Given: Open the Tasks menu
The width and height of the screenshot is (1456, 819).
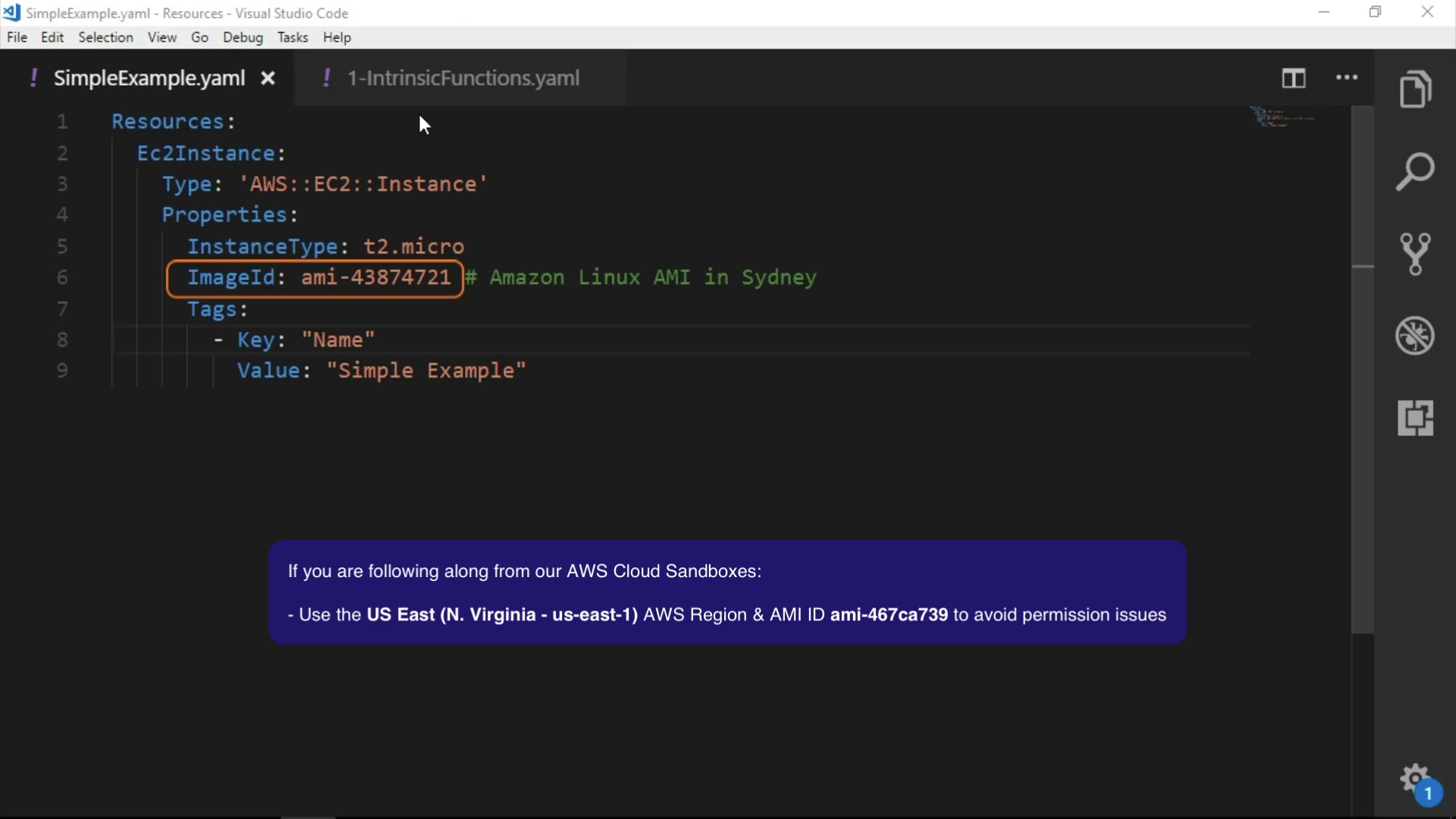Looking at the screenshot, I should [x=292, y=37].
